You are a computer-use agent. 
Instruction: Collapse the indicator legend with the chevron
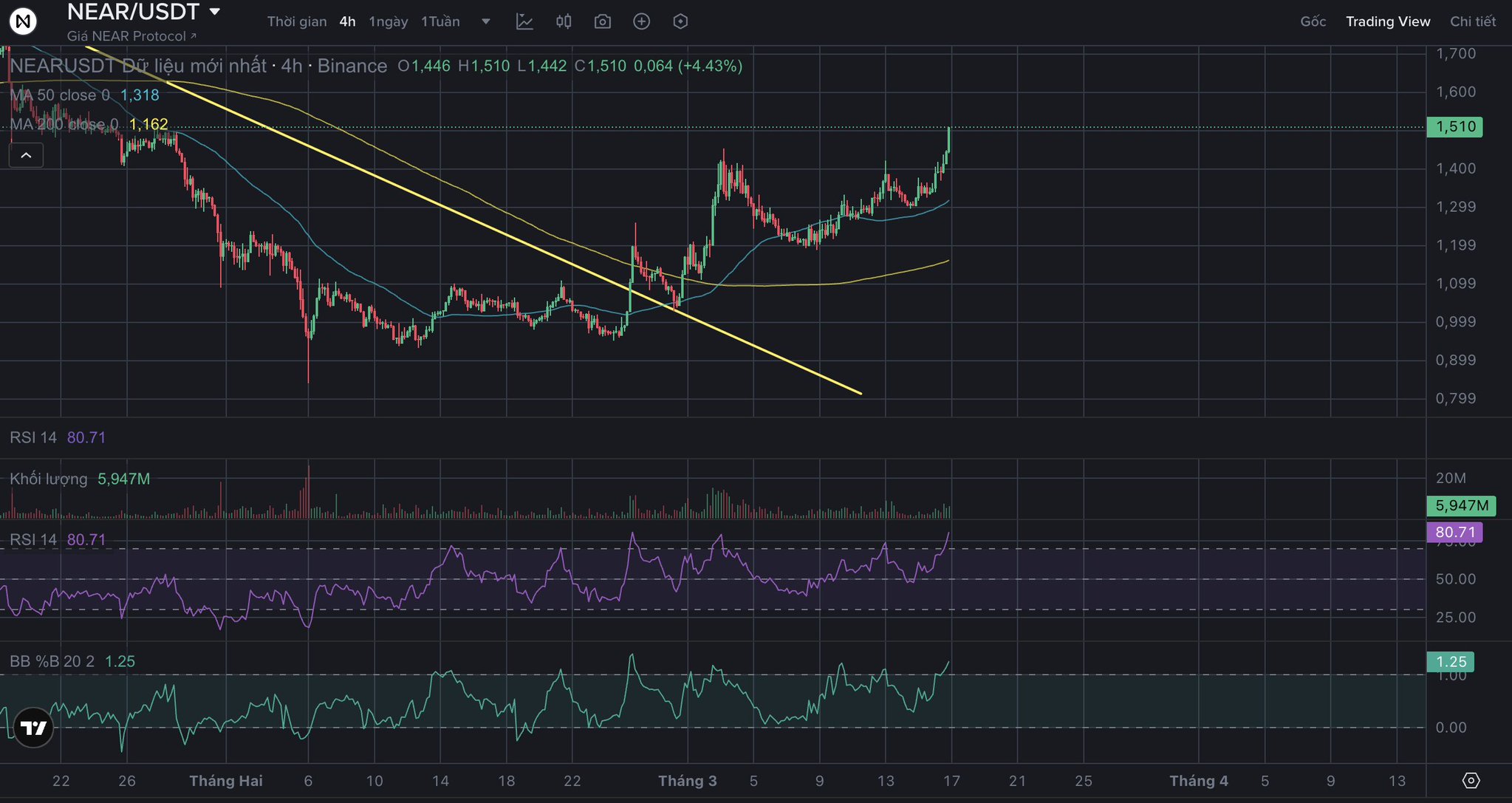click(x=26, y=155)
